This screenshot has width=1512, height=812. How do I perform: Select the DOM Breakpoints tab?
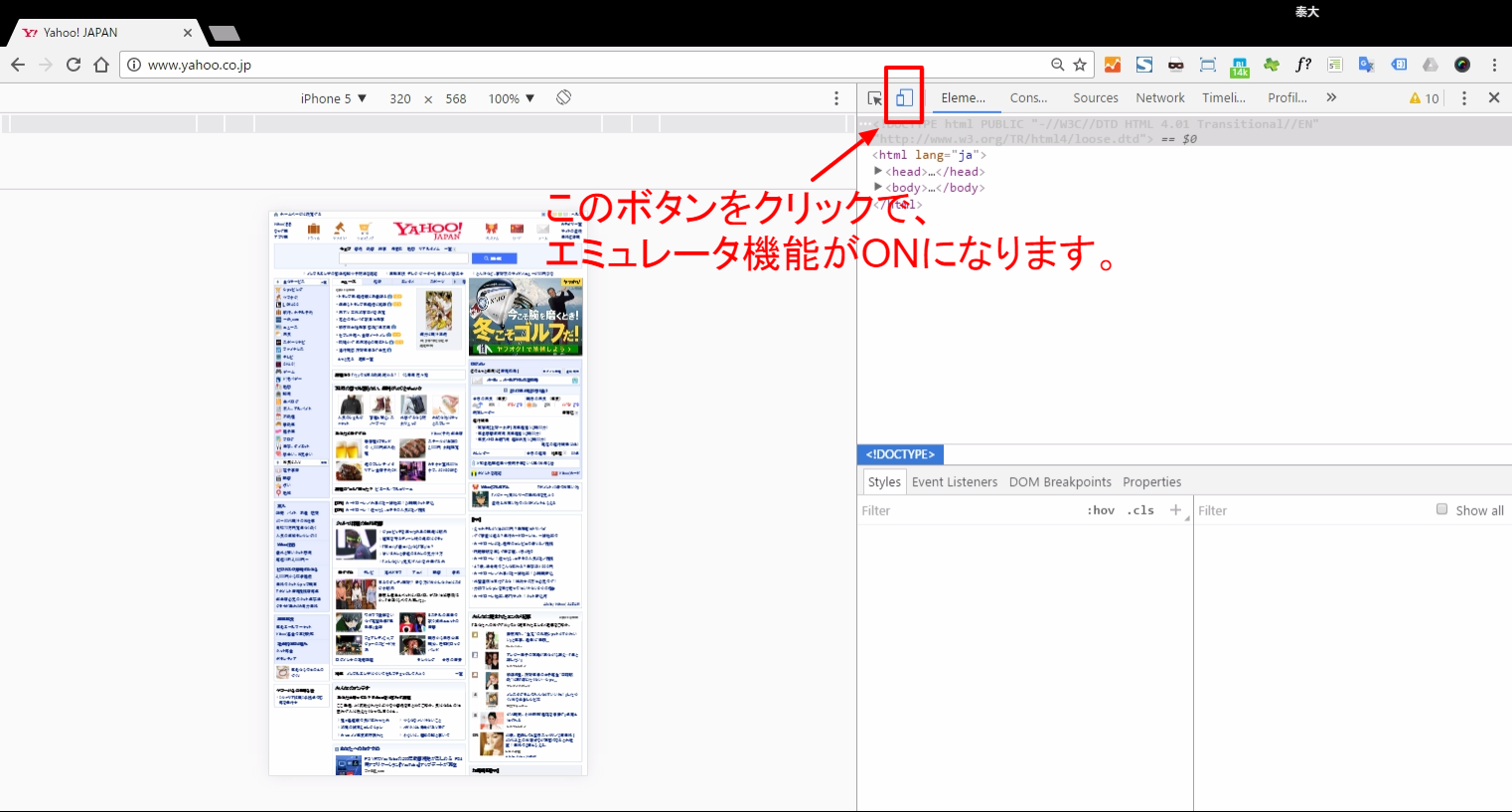1060,482
